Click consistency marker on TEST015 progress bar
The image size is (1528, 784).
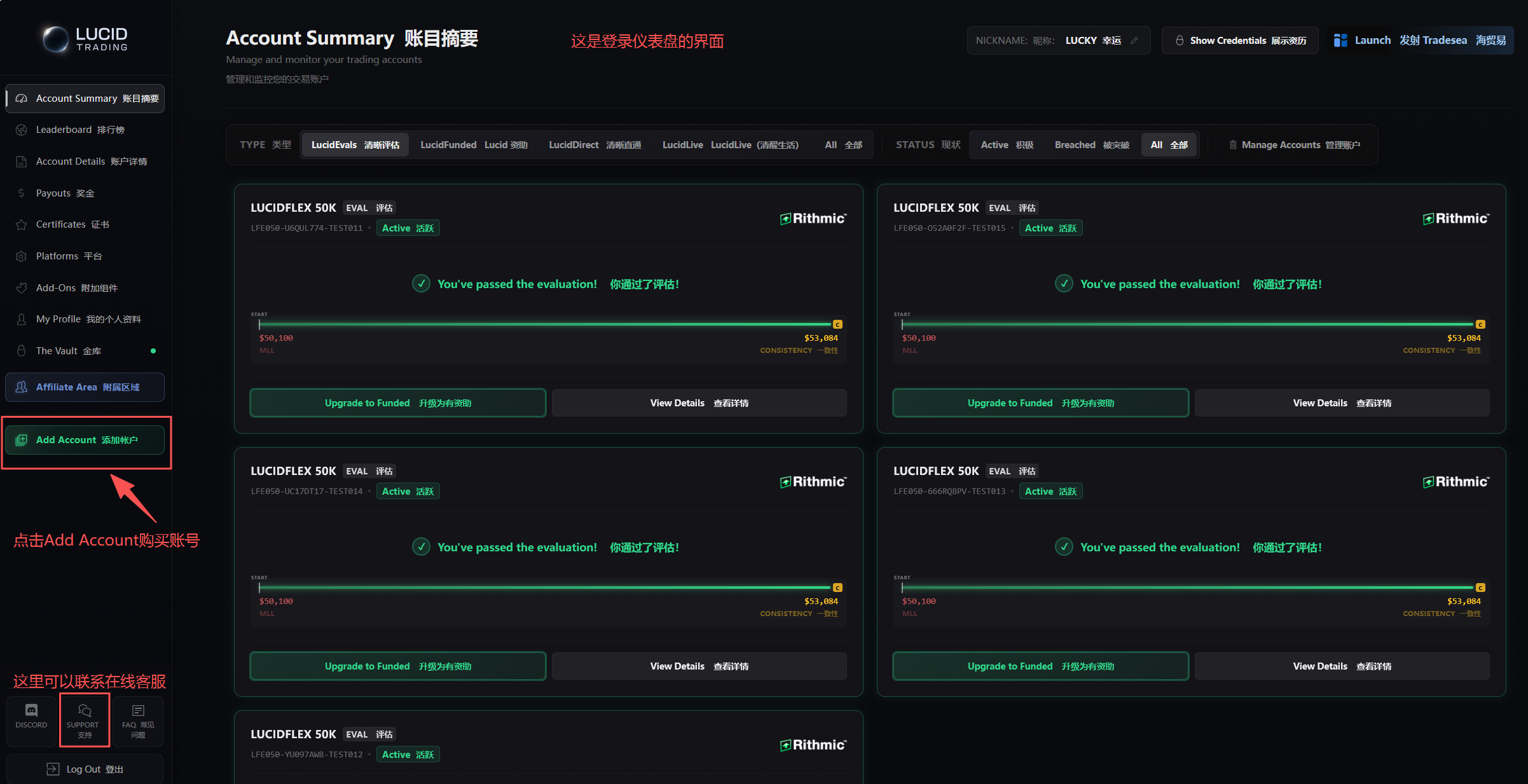coord(1480,324)
